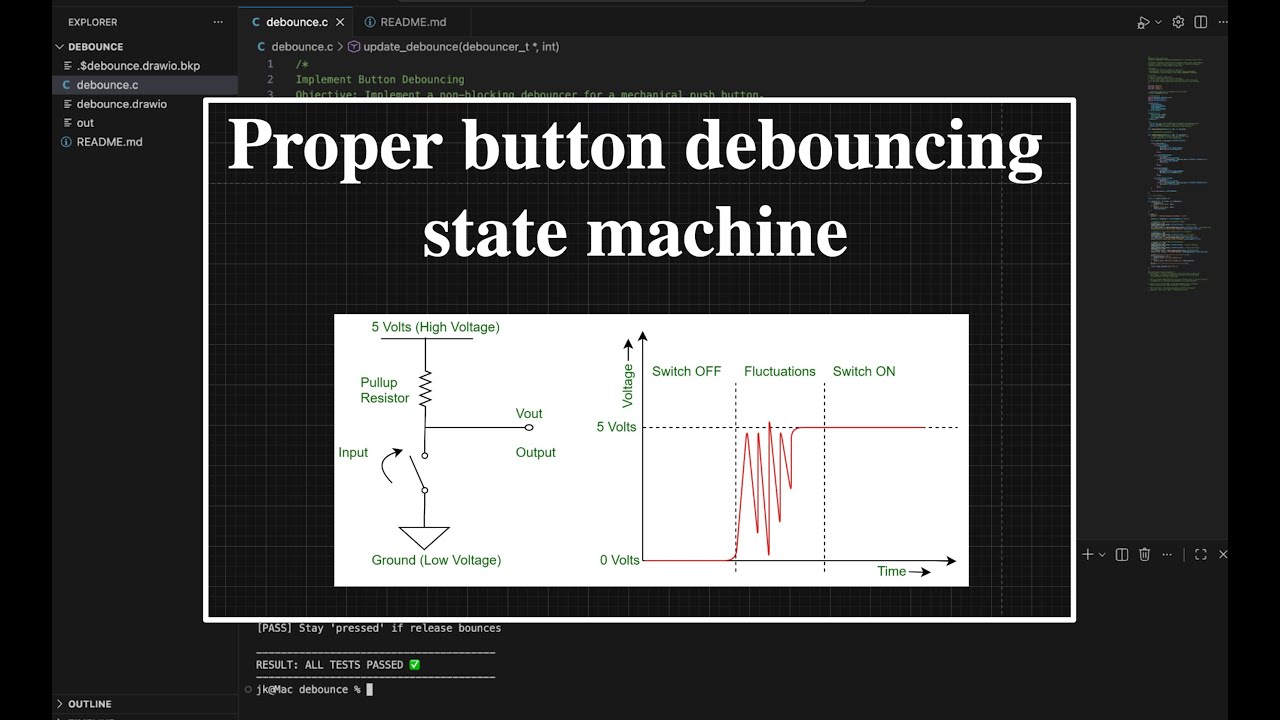Select debounce.c in the Explorer
The height and width of the screenshot is (720, 1280).
point(145,85)
